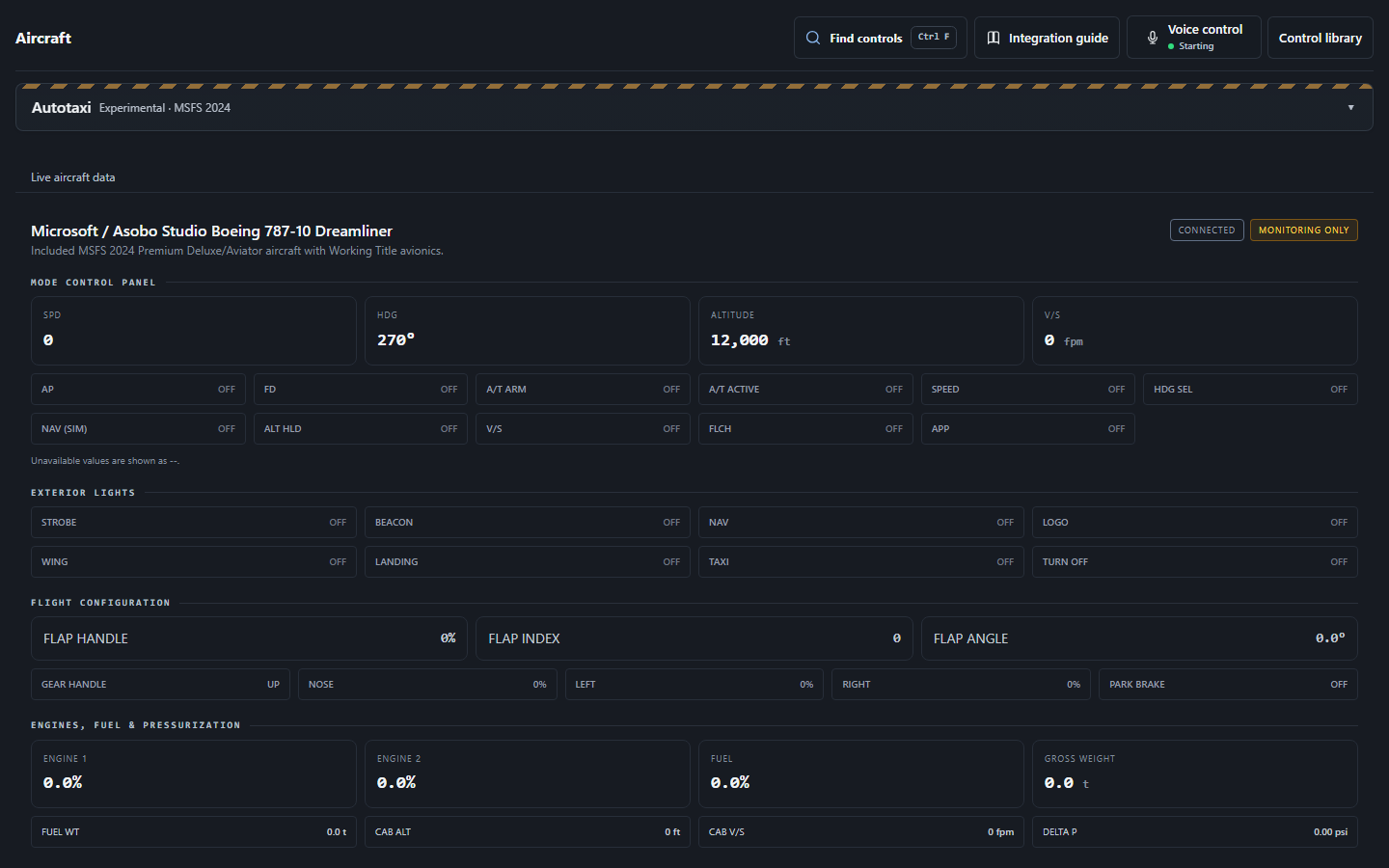This screenshot has width=1389, height=868.
Task: Click the CONNECTED status badge
Action: click(1207, 231)
